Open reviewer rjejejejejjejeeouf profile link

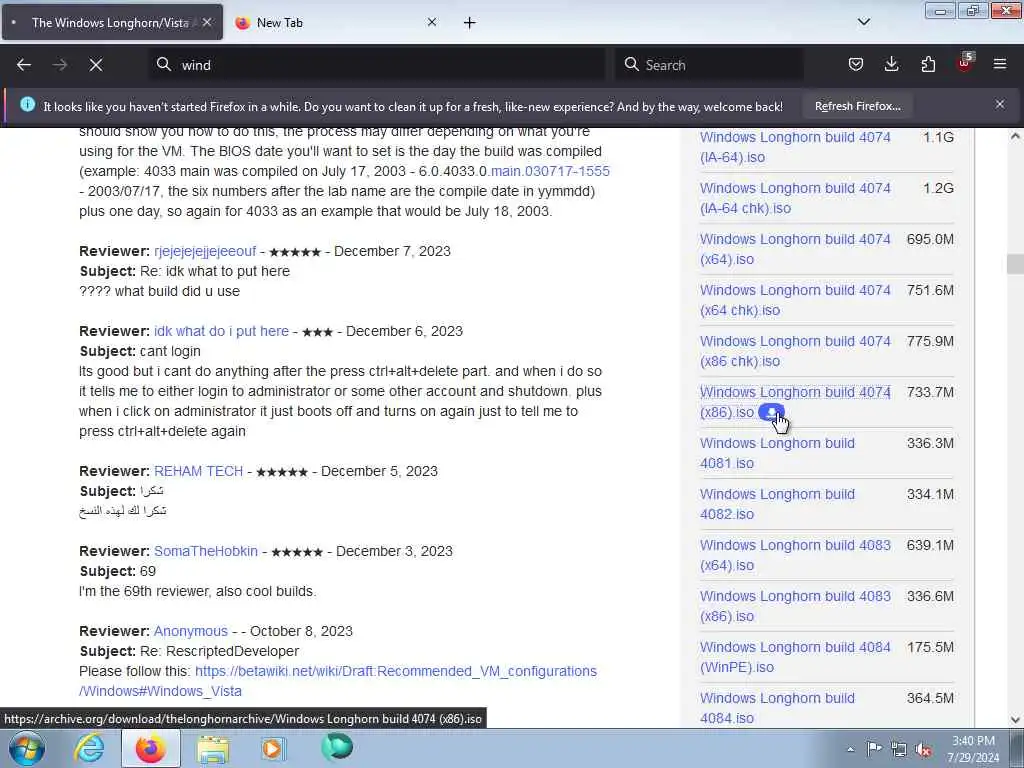click(205, 251)
